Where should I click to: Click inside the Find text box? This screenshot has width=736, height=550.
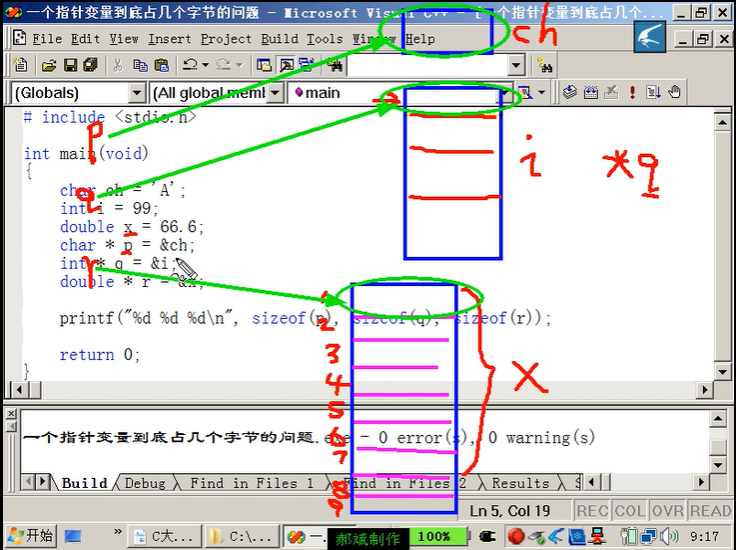(428, 65)
